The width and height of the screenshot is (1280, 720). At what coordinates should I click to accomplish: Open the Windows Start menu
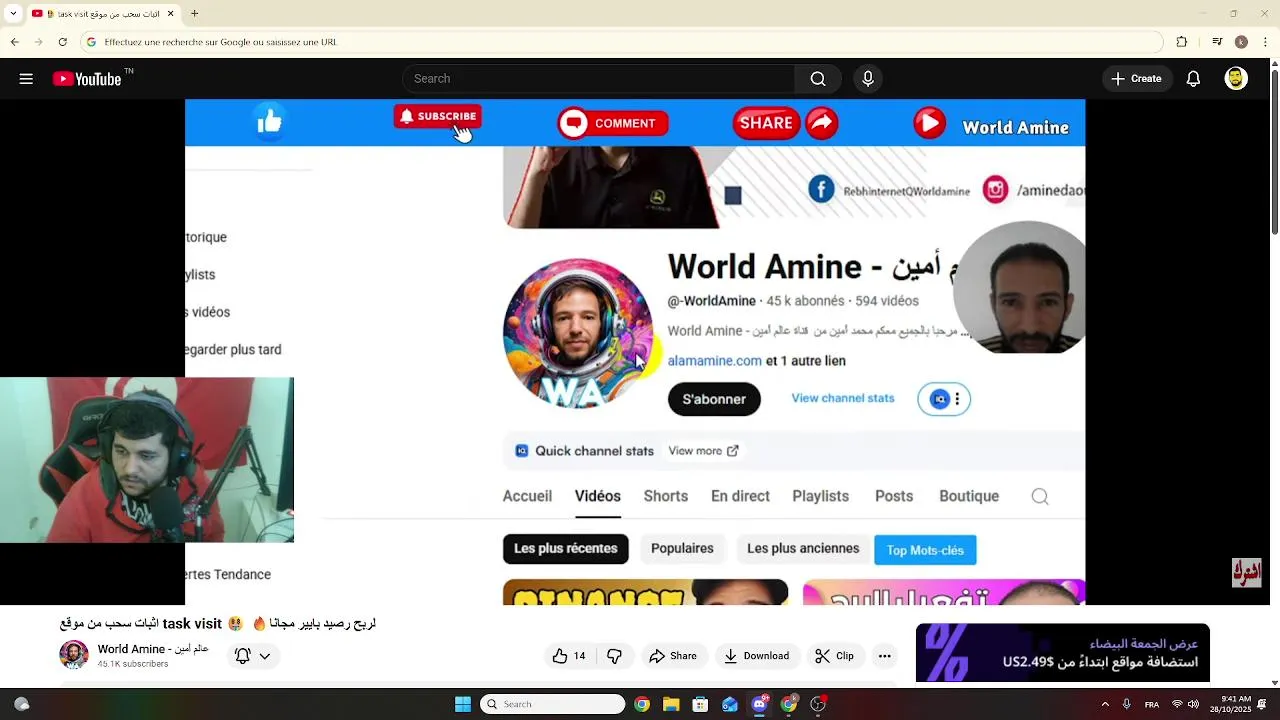[463, 704]
